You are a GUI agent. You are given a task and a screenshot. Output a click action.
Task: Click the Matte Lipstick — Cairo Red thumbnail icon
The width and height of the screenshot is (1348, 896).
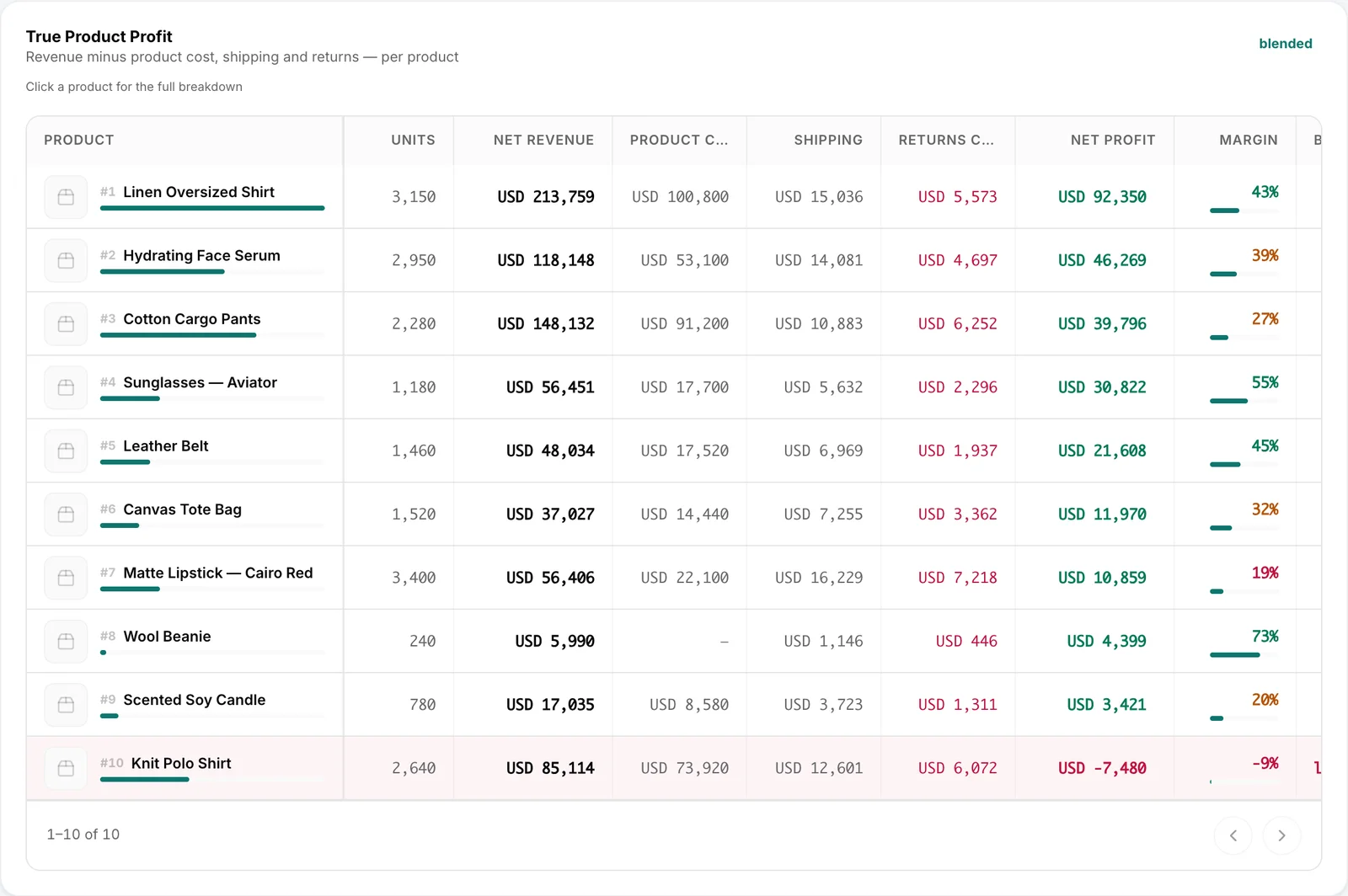(x=66, y=578)
